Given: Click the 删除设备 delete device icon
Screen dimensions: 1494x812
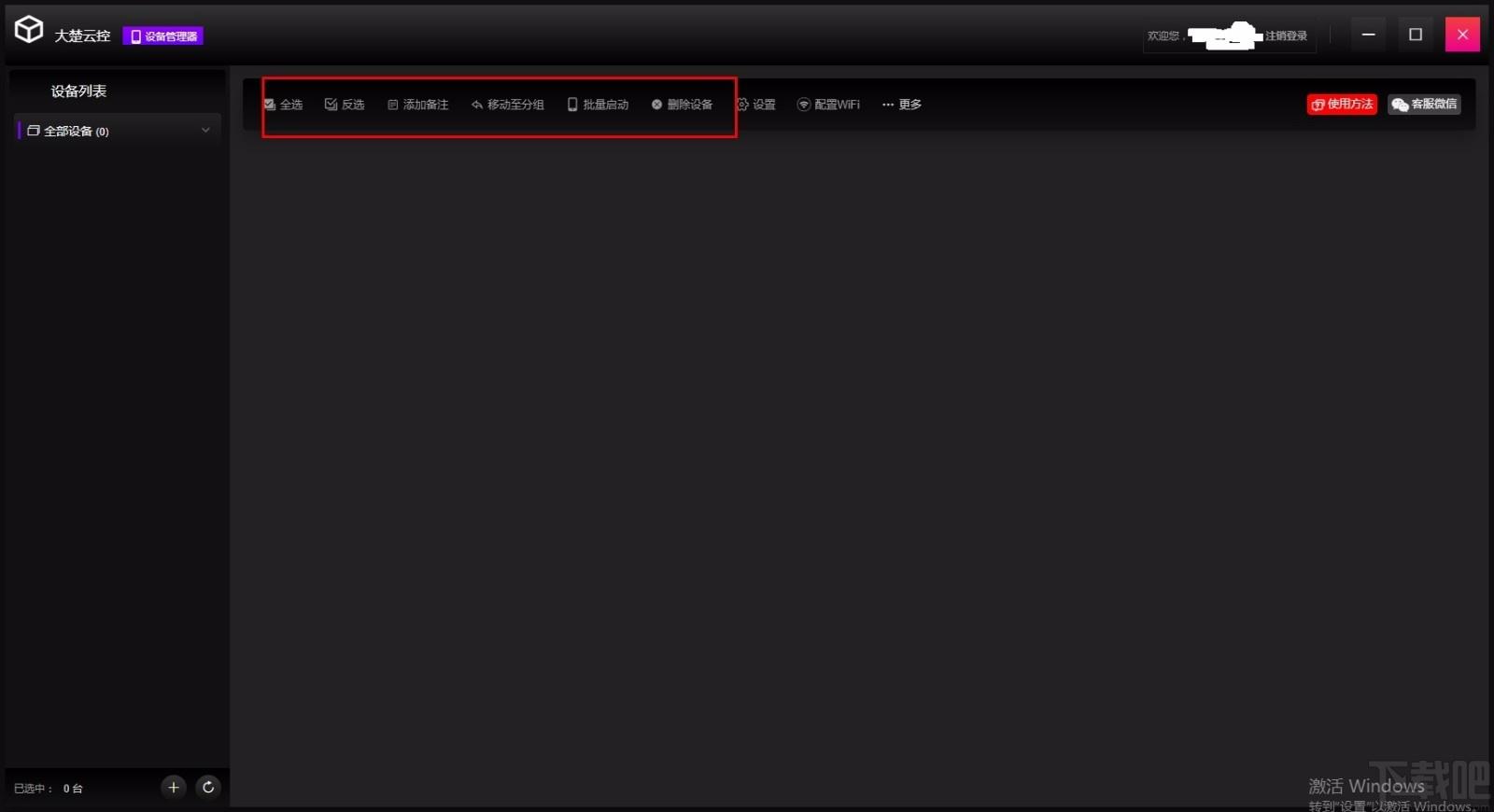Looking at the screenshot, I should 656,105.
